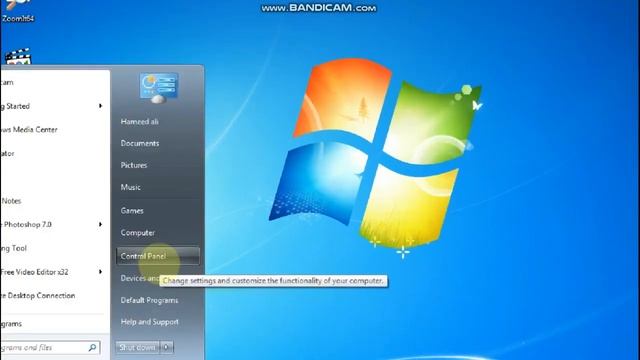Open All Programs list
640x360 pixels.
[x=11, y=324]
